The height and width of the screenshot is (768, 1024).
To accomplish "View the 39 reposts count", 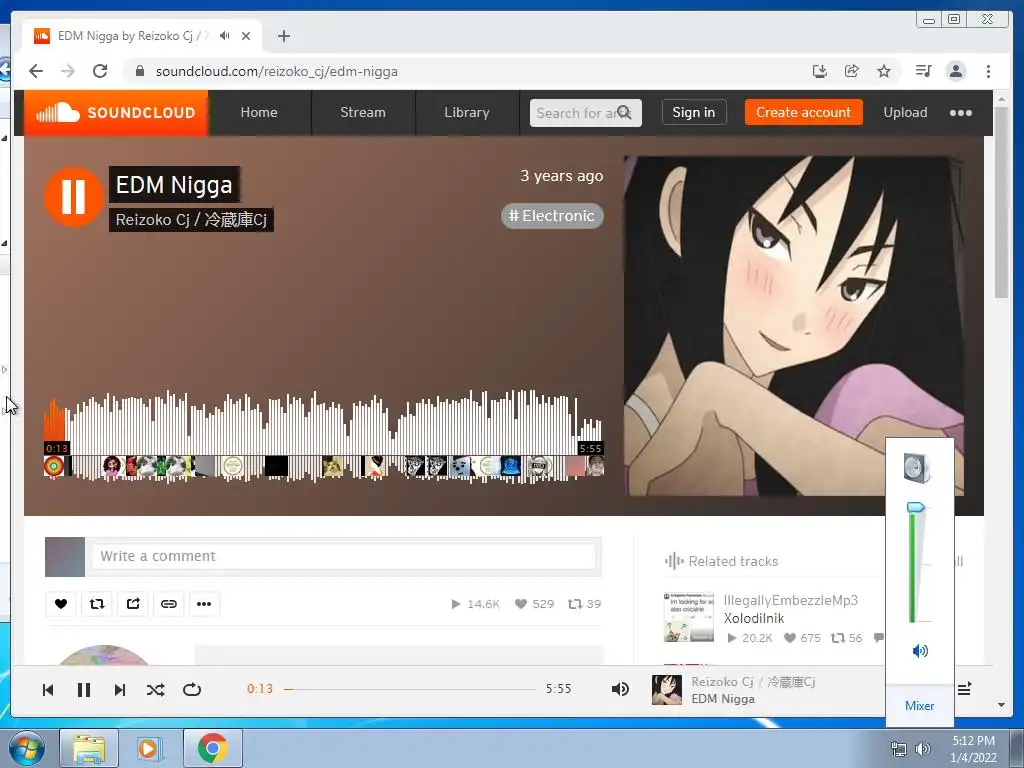I will click(584, 604).
